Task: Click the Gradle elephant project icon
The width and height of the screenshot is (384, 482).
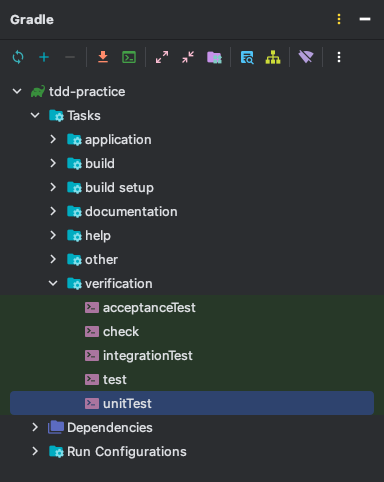Action: pyautogui.click(x=38, y=91)
